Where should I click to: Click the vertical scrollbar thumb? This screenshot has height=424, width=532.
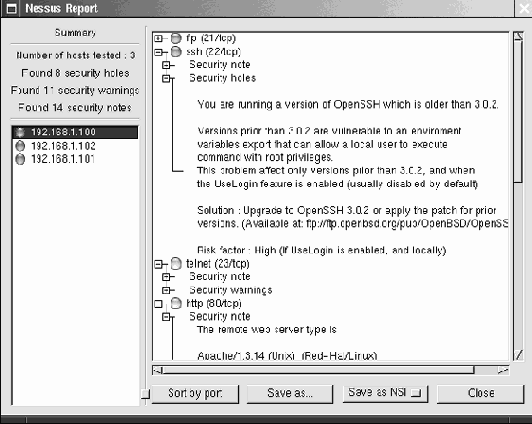pos(518,111)
